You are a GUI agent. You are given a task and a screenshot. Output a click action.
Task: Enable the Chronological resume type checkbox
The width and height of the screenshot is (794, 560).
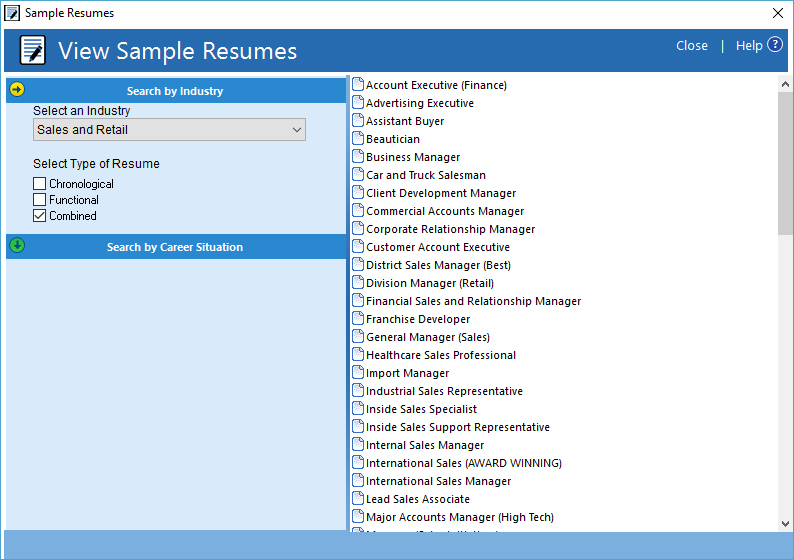tap(40, 184)
